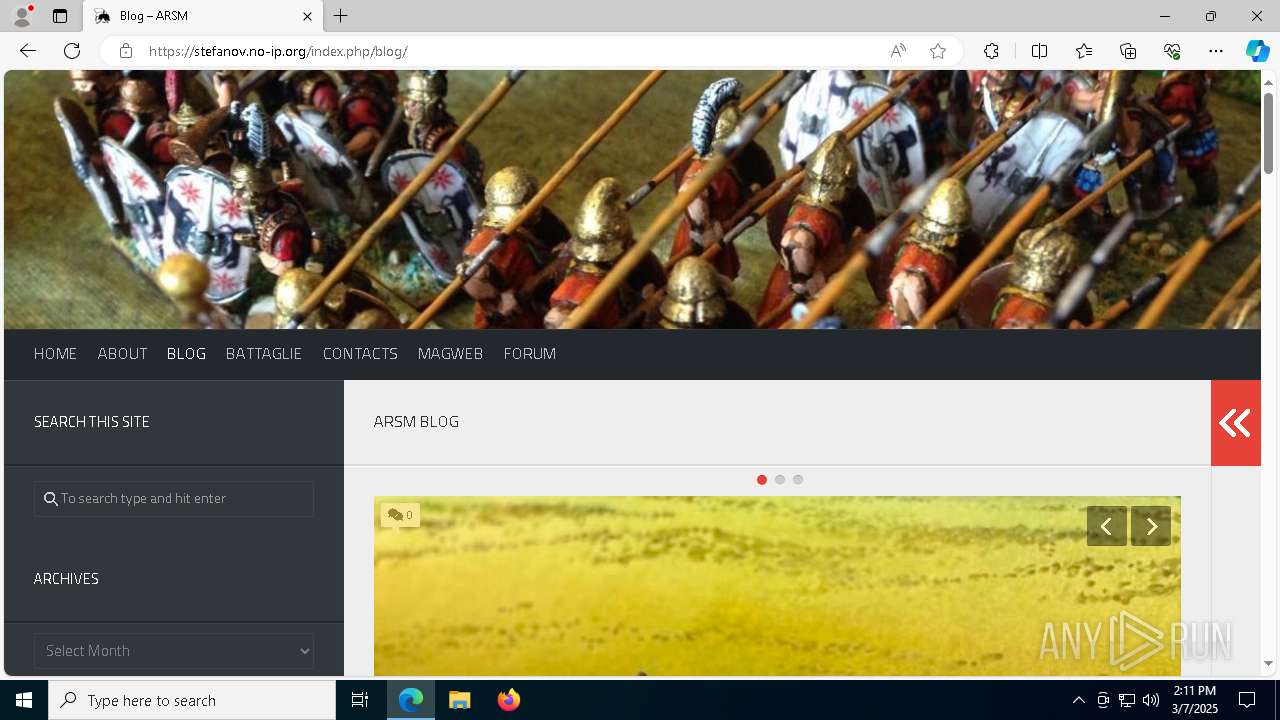Expand the Select Month archives dropdown
The image size is (1280, 720).
174,651
